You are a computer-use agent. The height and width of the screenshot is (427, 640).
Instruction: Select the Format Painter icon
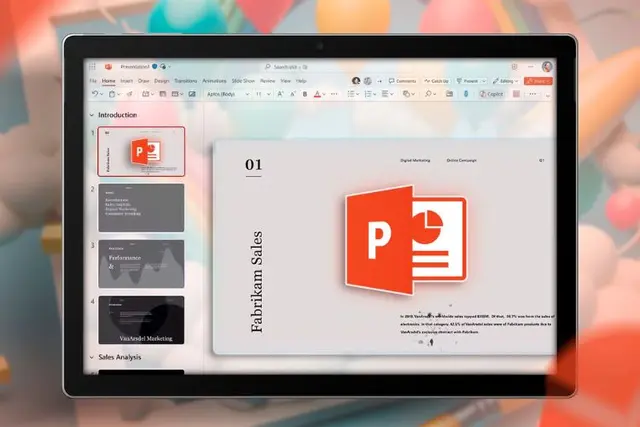pyautogui.click(x=129, y=94)
